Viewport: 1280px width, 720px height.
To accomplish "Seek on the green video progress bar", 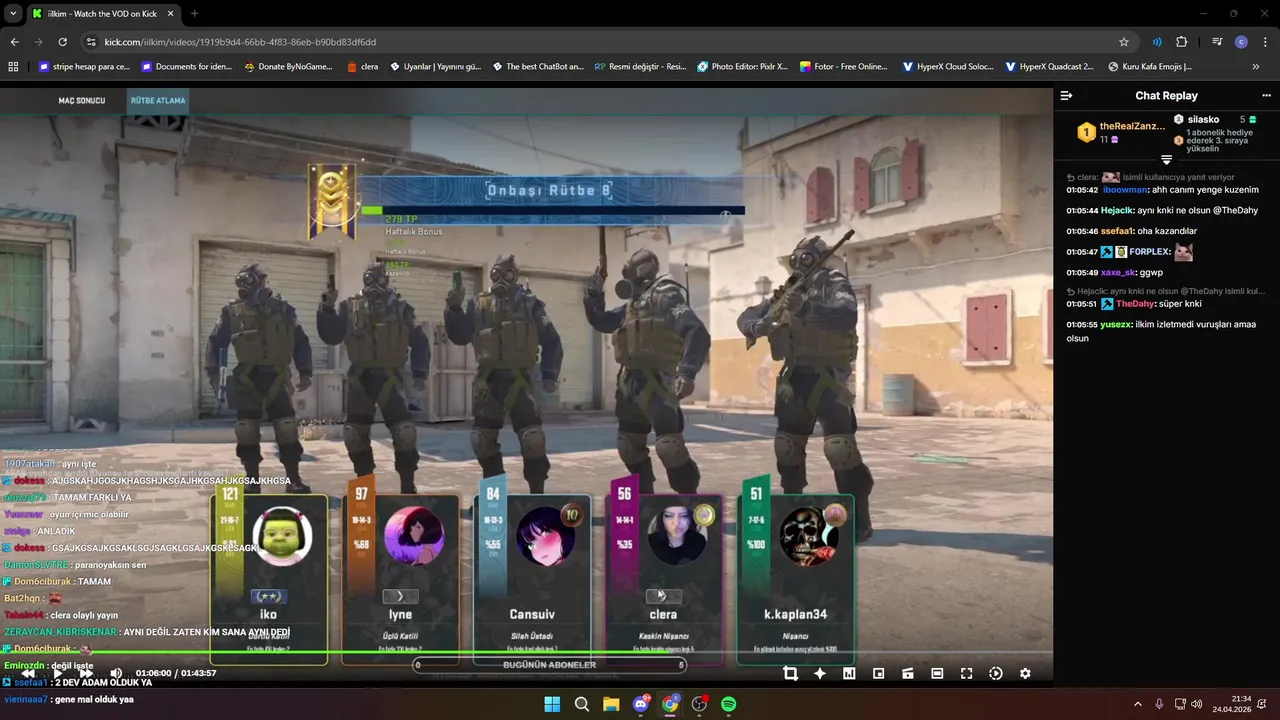I will click(526, 653).
